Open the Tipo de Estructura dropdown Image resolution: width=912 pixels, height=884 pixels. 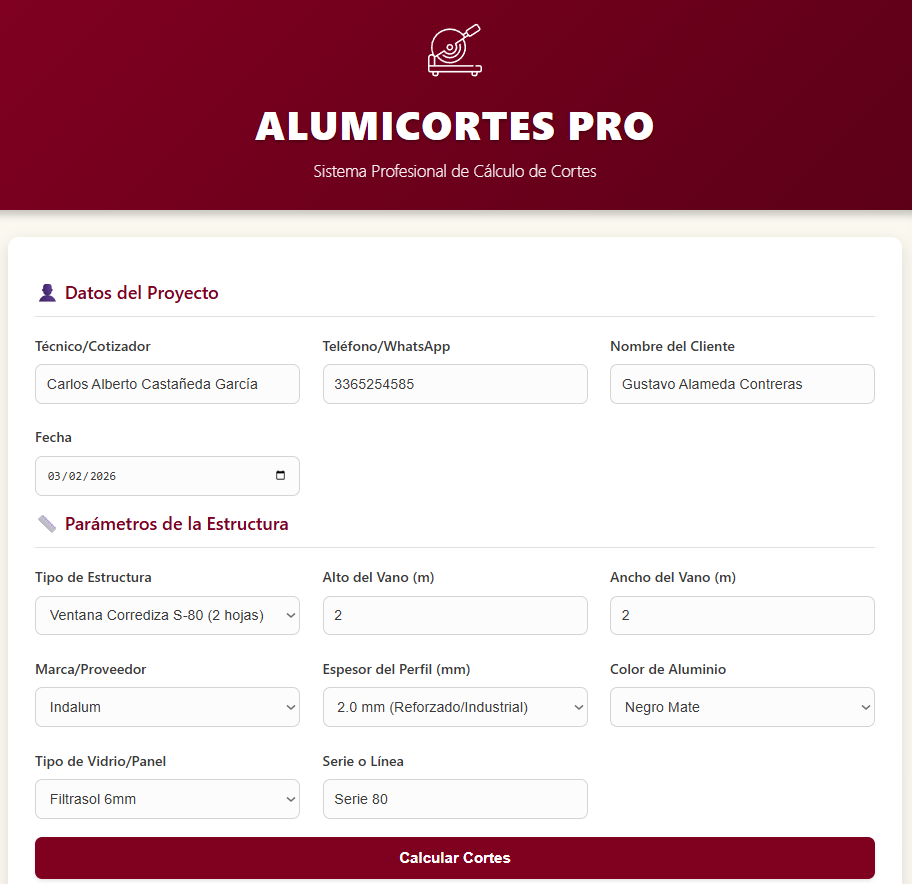[x=167, y=615]
